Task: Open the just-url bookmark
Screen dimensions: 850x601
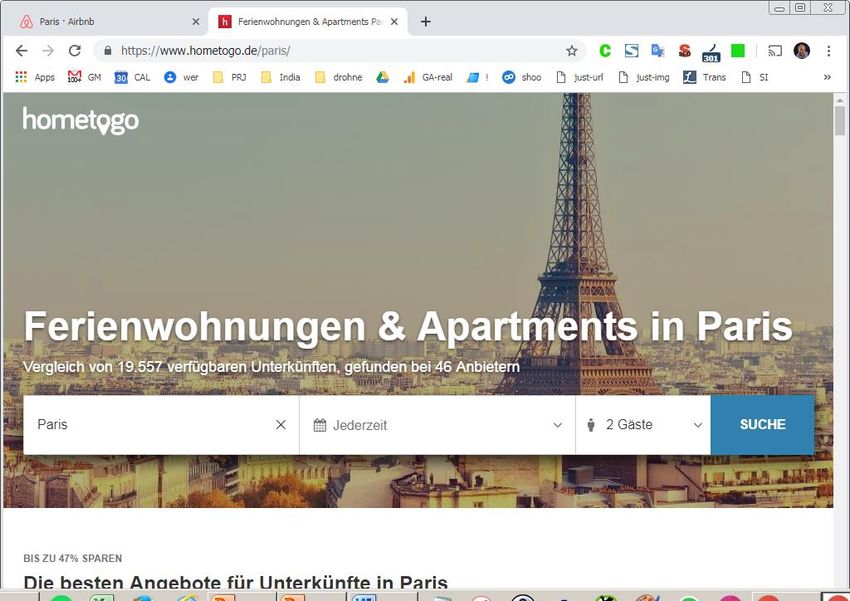Action: coord(579,77)
